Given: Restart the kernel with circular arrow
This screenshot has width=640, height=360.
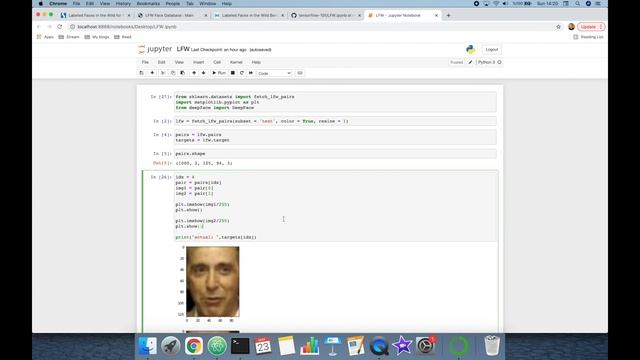Looking at the screenshot, I should pos(242,73).
